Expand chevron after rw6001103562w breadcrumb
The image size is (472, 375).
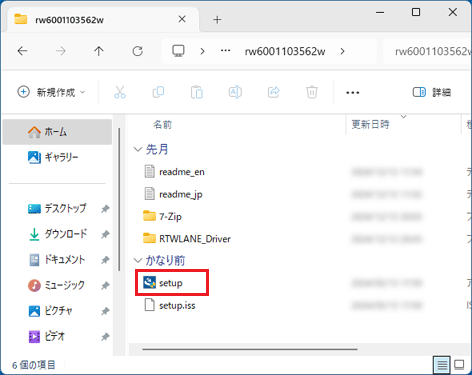pos(342,51)
